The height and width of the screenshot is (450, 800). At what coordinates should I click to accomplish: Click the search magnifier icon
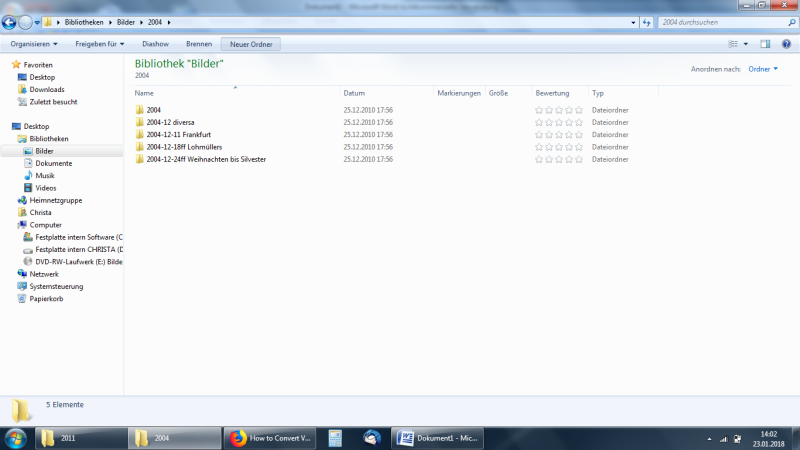792,22
